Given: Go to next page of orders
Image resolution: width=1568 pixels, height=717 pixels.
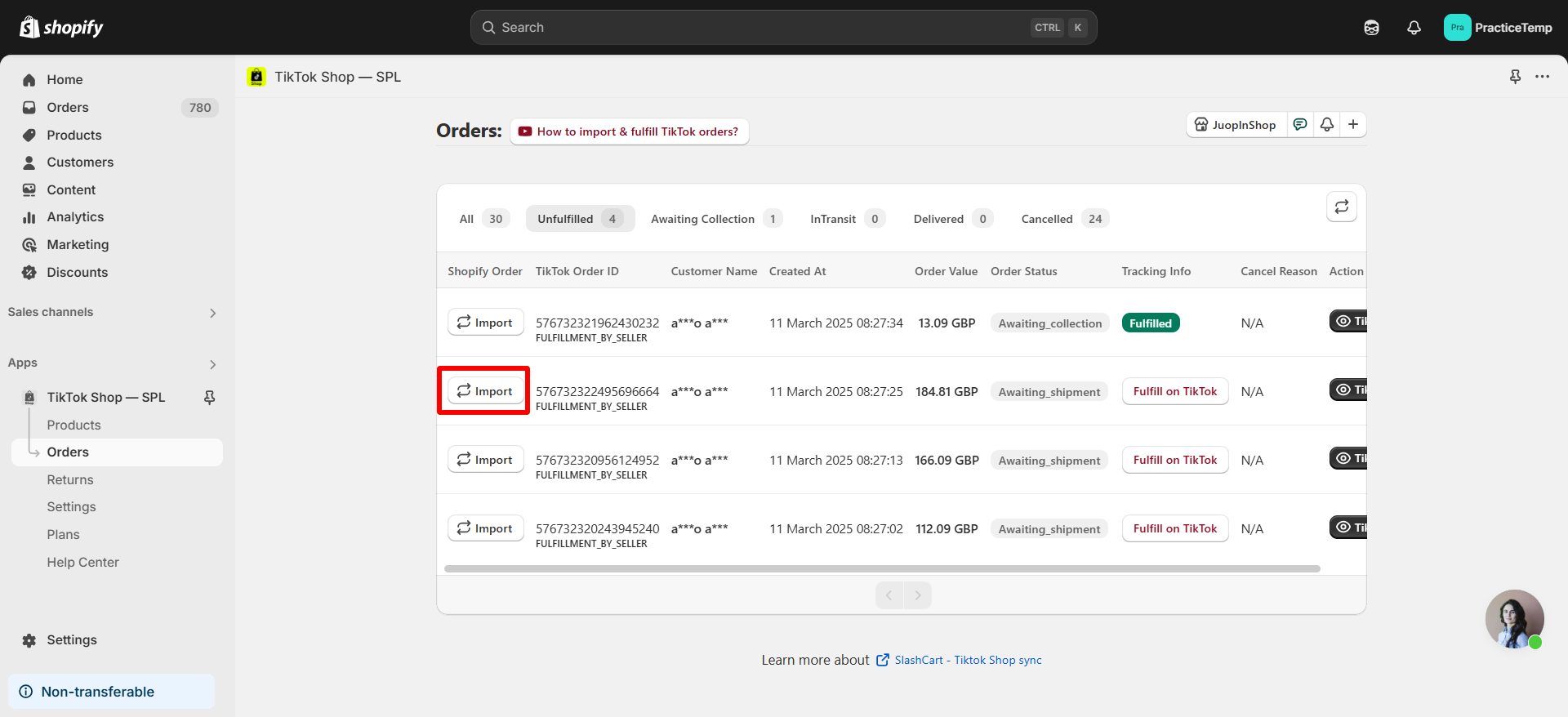Looking at the screenshot, I should click(917, 595).
